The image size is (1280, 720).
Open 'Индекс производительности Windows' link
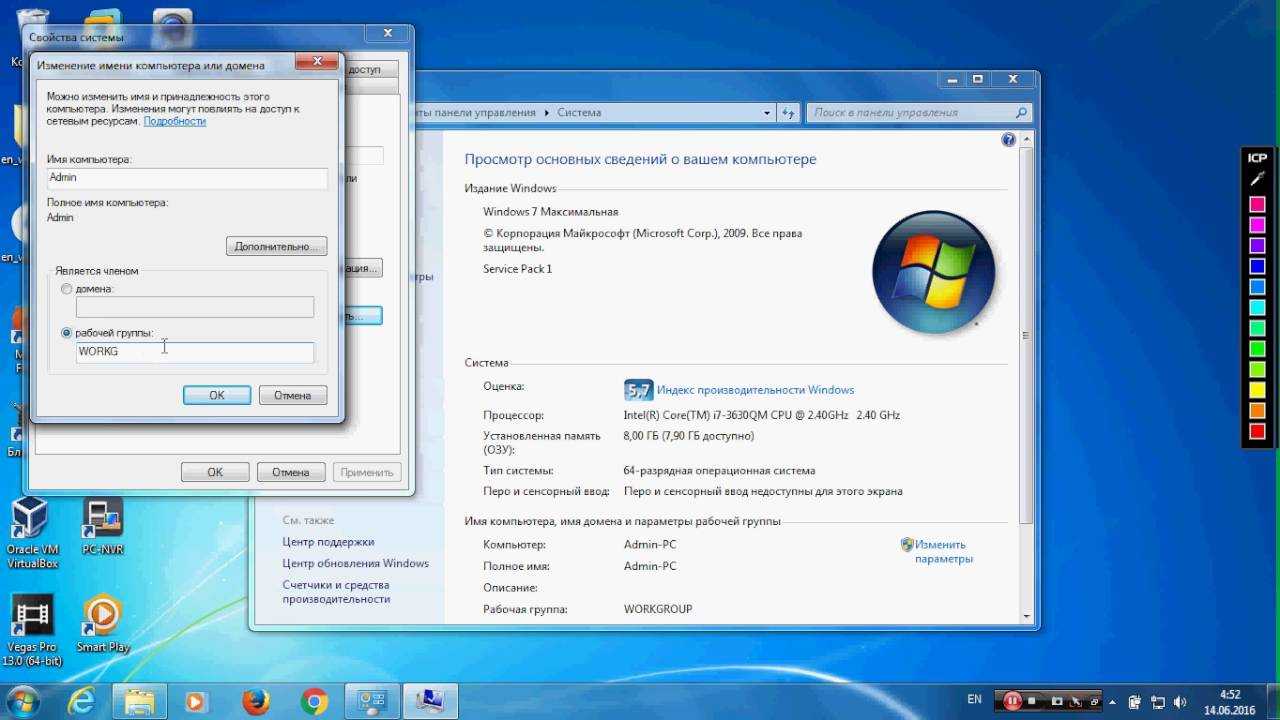[756, 390]
